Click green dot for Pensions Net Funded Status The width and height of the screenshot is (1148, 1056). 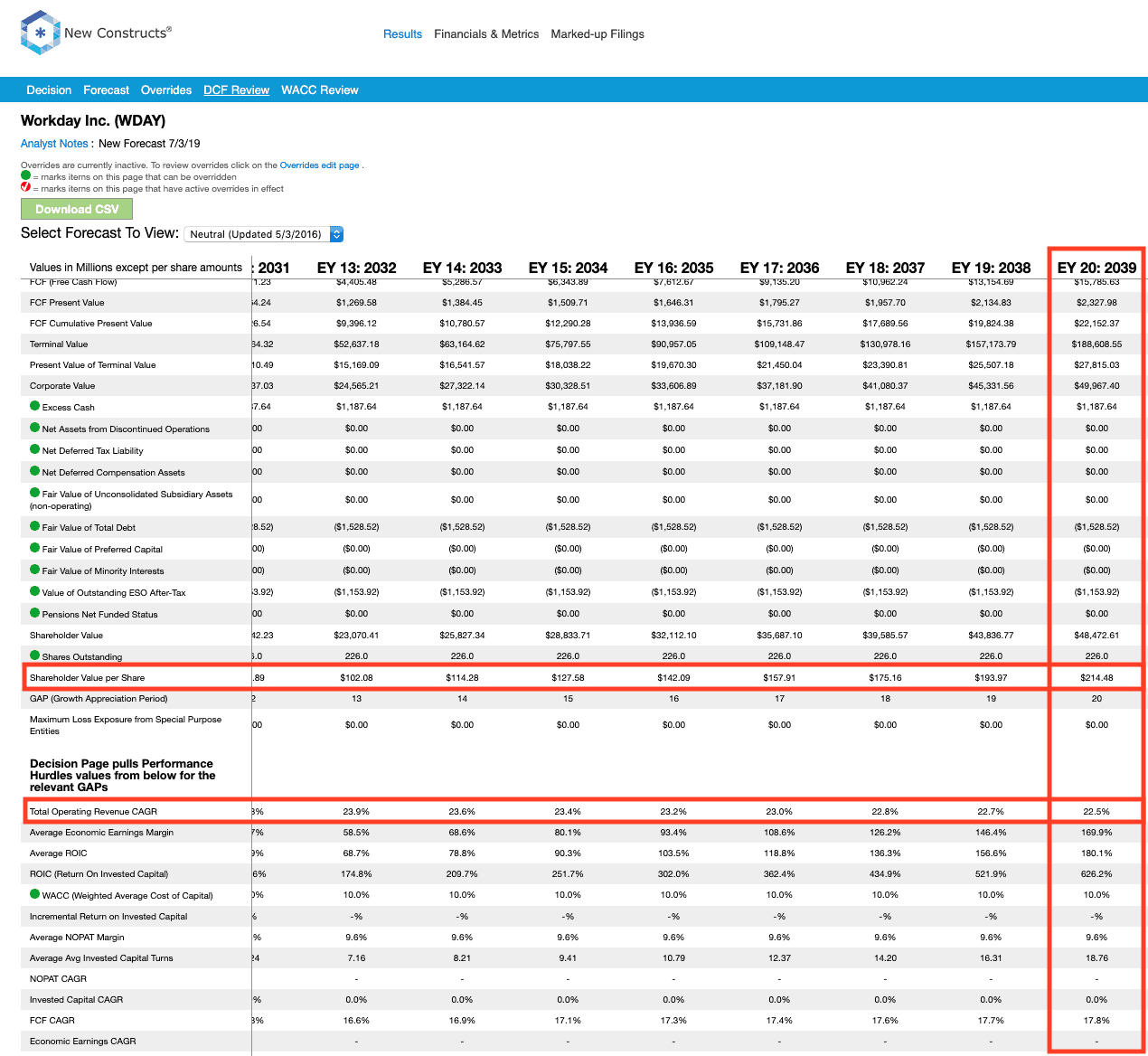tap(35, 613)
